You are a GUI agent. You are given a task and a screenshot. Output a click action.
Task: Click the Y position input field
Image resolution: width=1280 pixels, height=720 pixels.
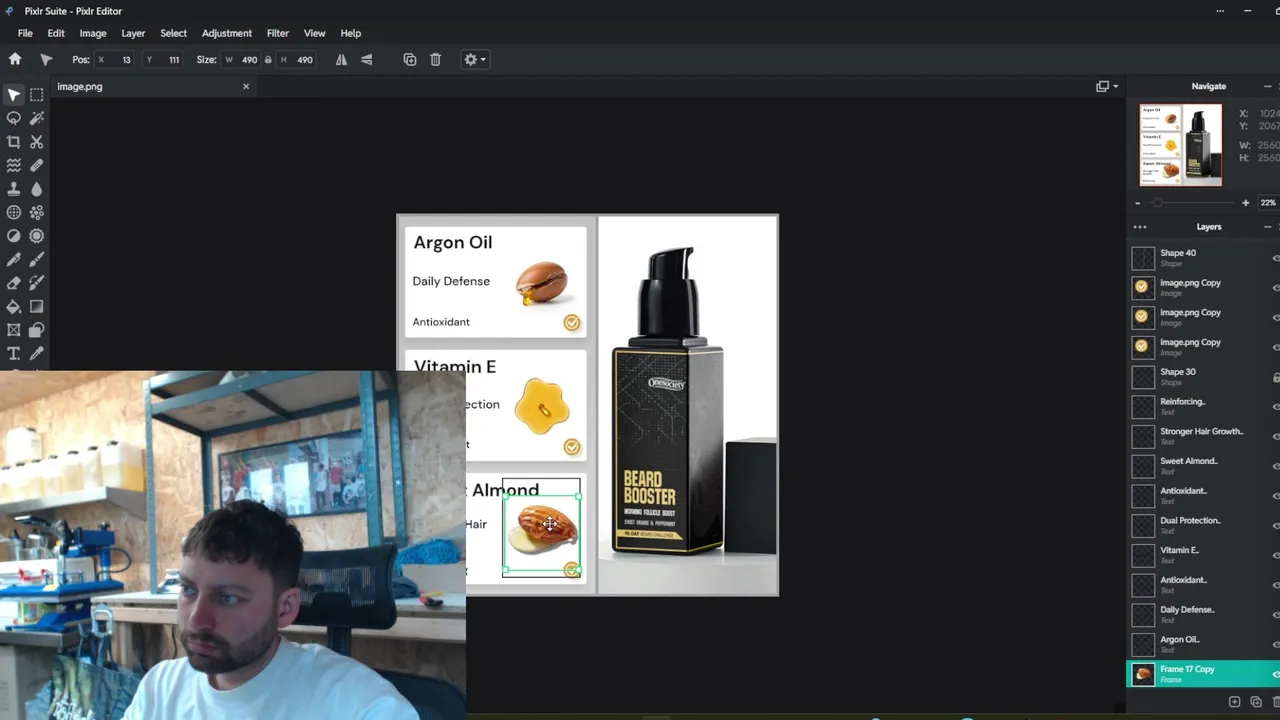163,60
